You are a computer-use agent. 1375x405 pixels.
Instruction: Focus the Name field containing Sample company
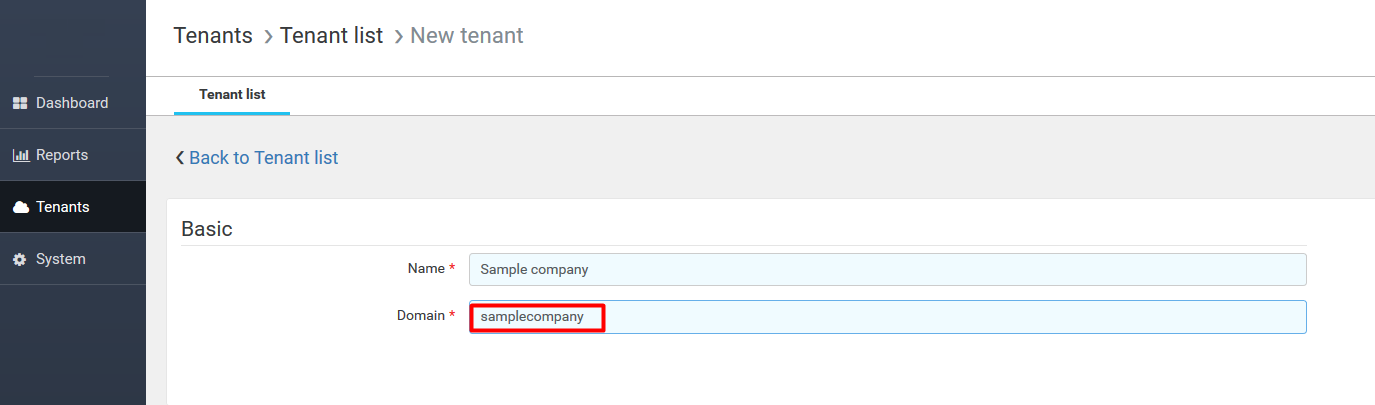click(x=888, y=269)
